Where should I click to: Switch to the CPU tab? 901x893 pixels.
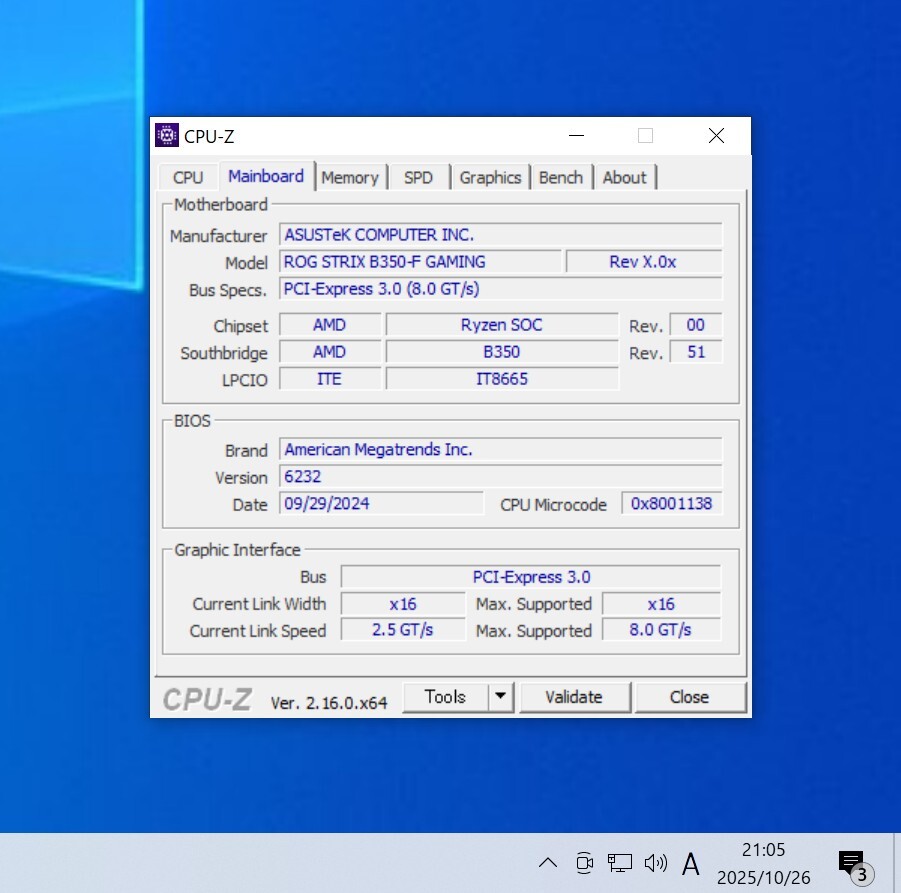point(188,177)
